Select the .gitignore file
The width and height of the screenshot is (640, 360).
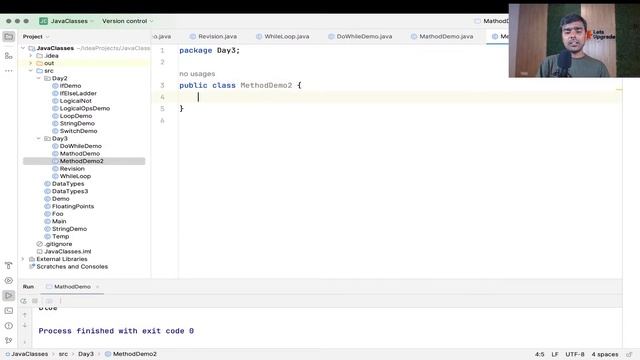(x=58, y=244)
